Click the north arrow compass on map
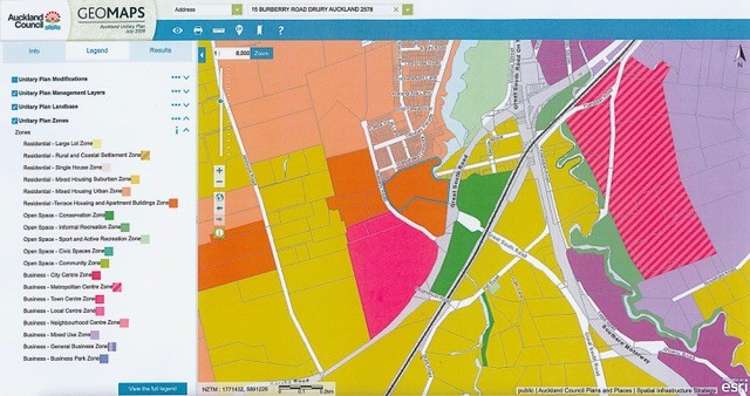The image size is (750, 396). 740,56
